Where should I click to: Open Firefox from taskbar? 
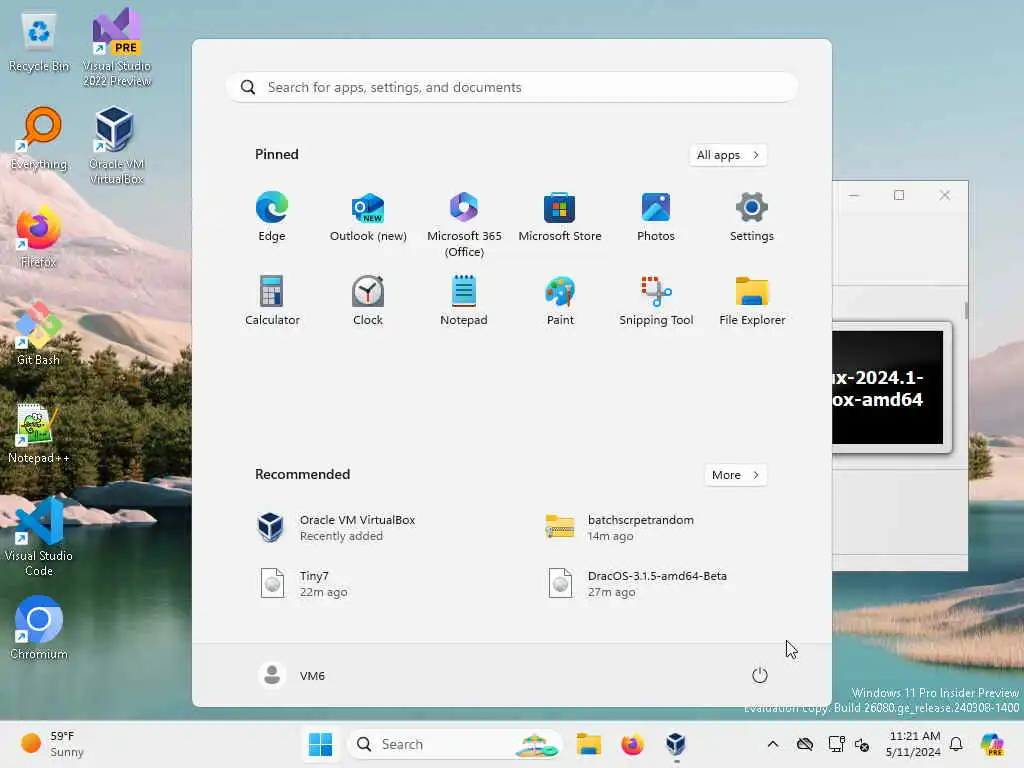click(632, 744)
